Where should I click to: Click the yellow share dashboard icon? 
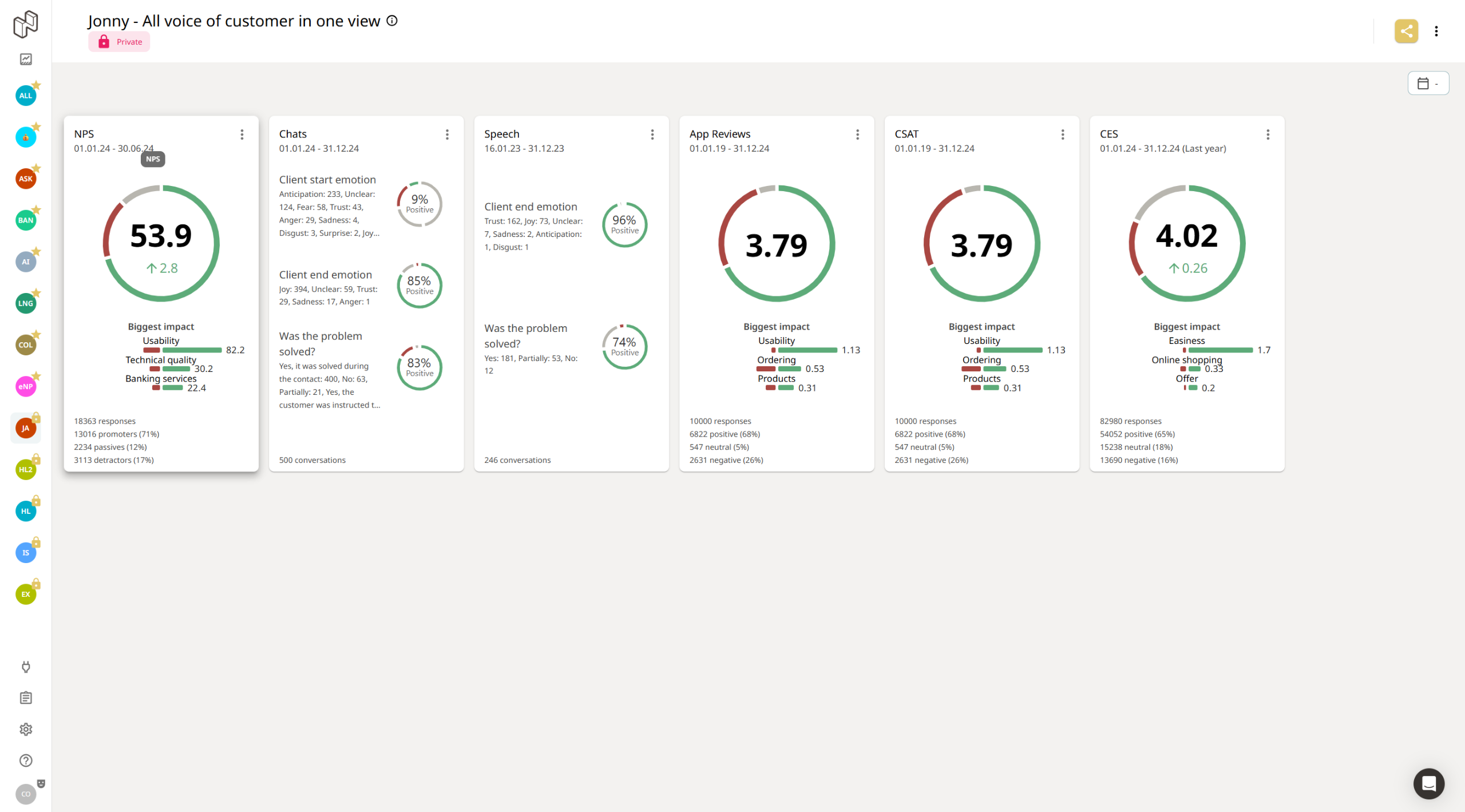click(1406, 31)
